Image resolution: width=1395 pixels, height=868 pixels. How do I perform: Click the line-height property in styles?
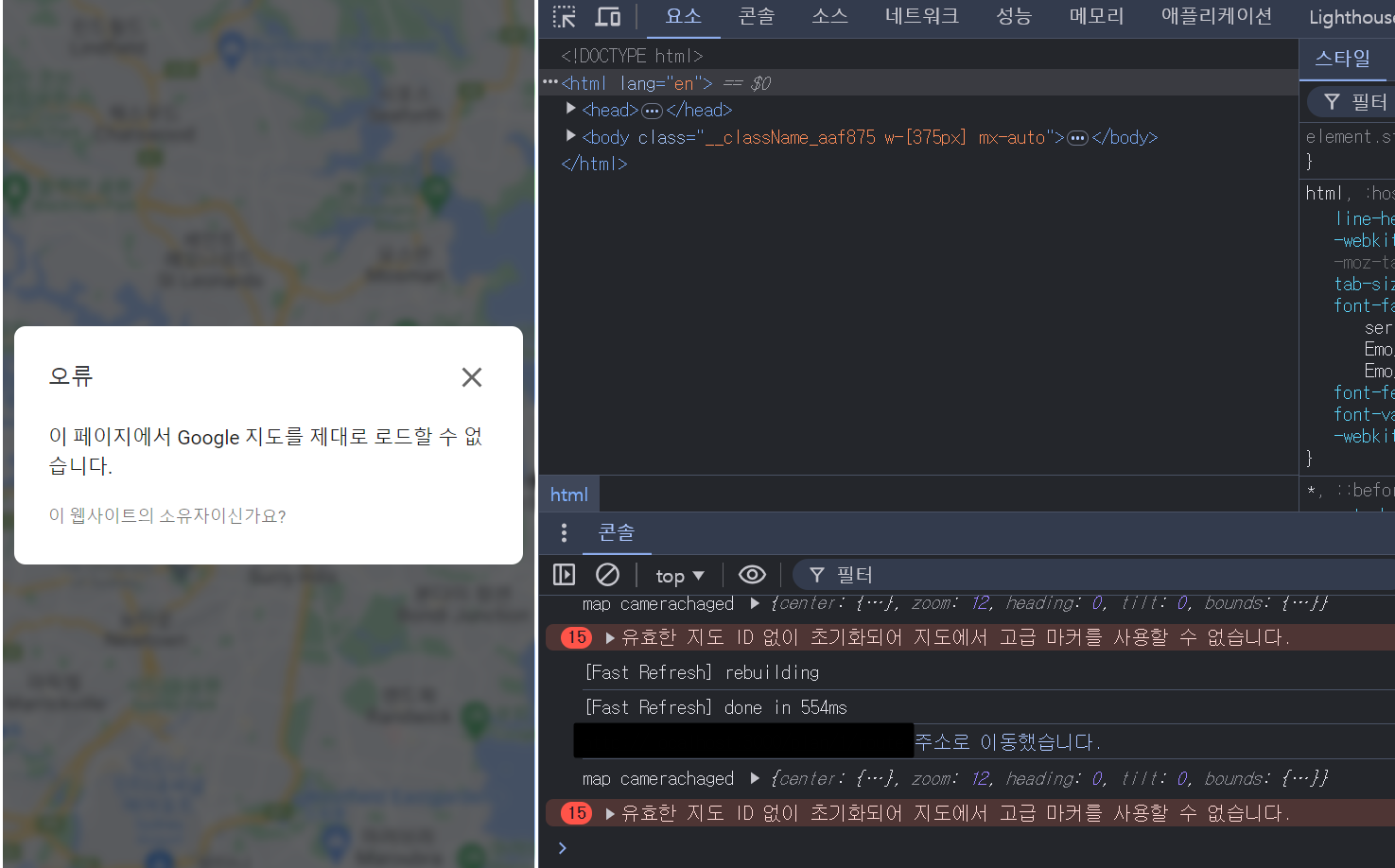pyautogui.click(x=1364, y=218)
